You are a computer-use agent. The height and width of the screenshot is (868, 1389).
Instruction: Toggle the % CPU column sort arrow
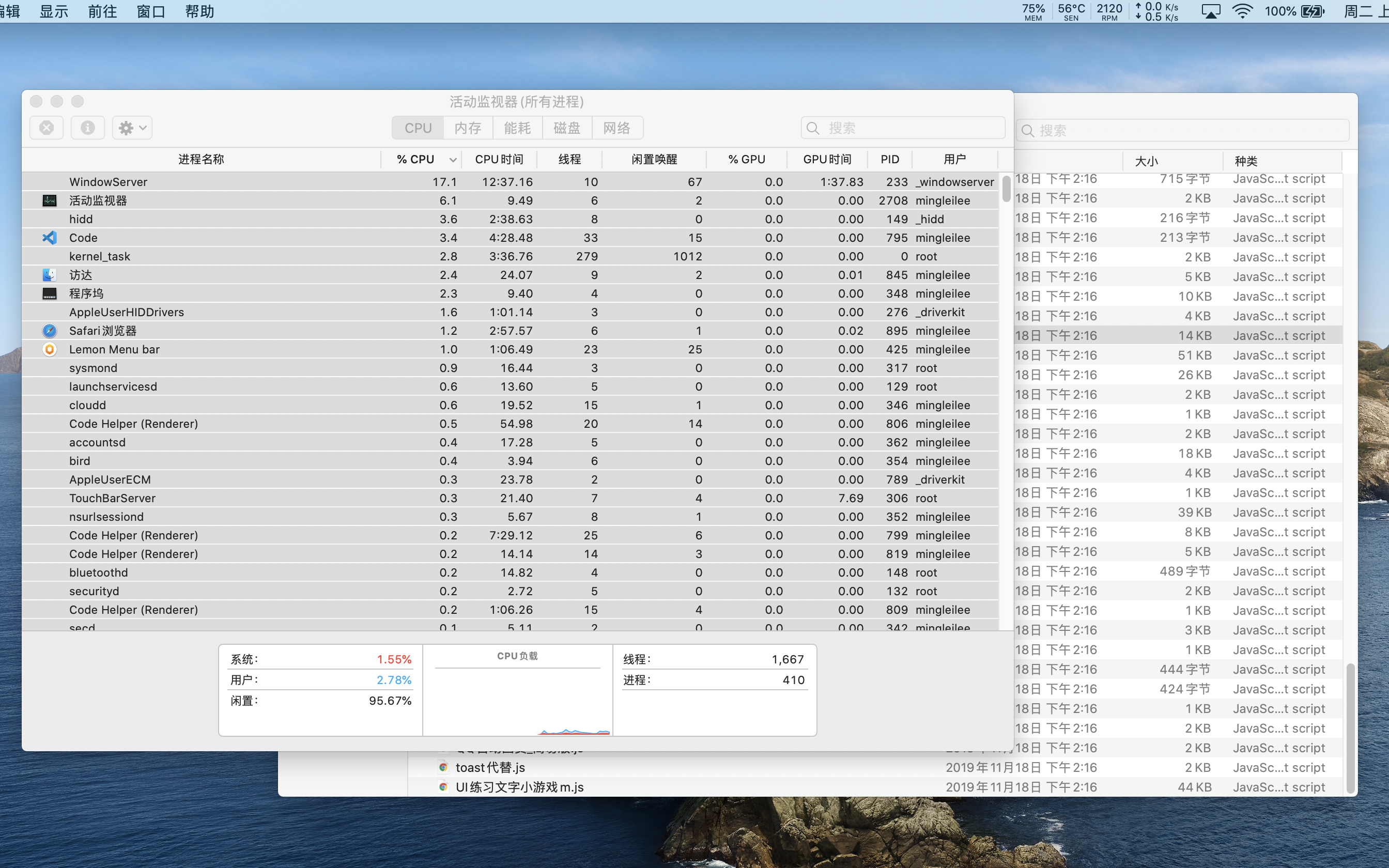point(453,160)
